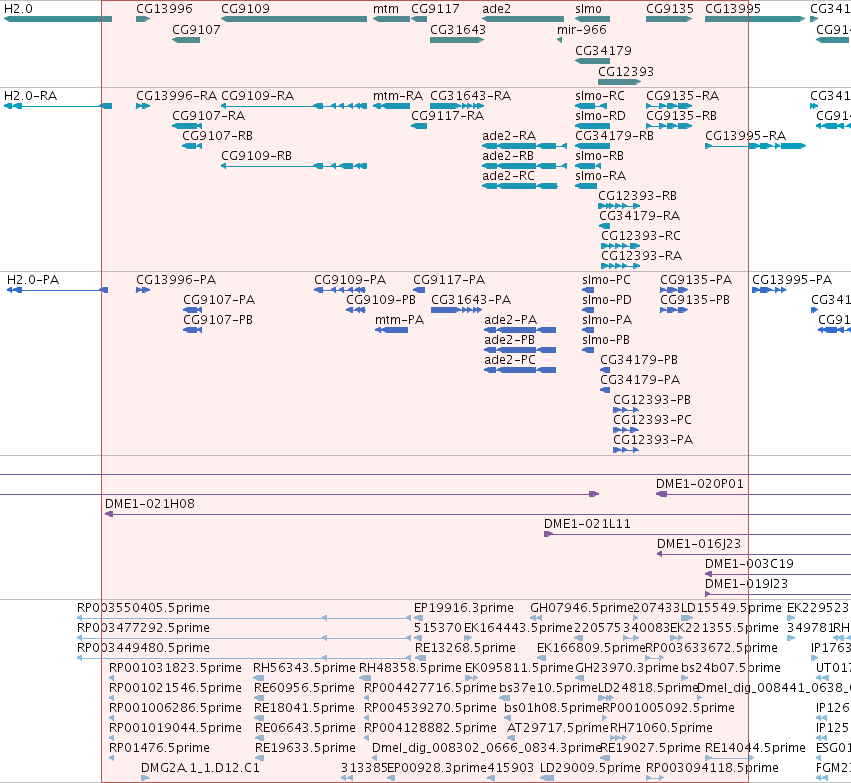Click the CG9135-RB transcript label
This screenshot has height=783, width=851.
pyautogui.click(x=681, y=116)
